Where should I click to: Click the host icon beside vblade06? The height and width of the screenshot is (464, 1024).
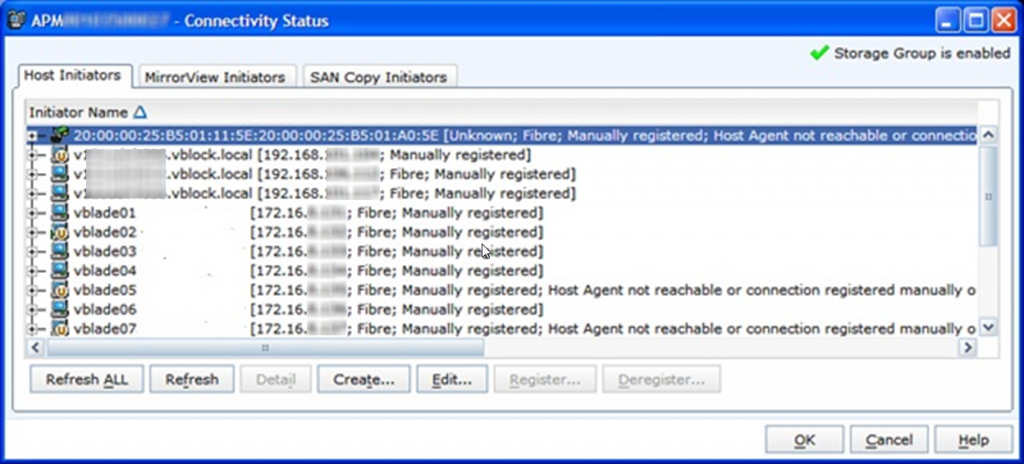(x=59, y=309)
